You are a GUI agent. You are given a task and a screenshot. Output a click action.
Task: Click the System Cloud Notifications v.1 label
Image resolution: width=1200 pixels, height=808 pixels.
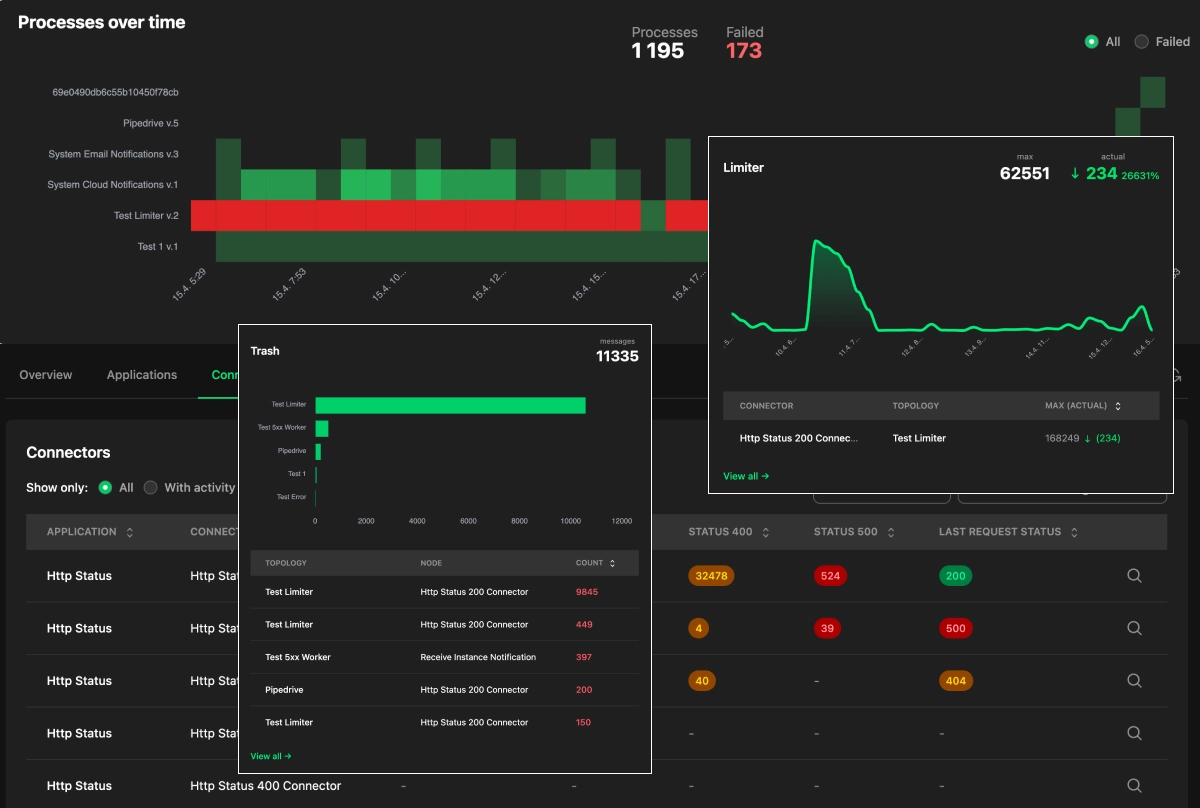click(x=113, y=185)
